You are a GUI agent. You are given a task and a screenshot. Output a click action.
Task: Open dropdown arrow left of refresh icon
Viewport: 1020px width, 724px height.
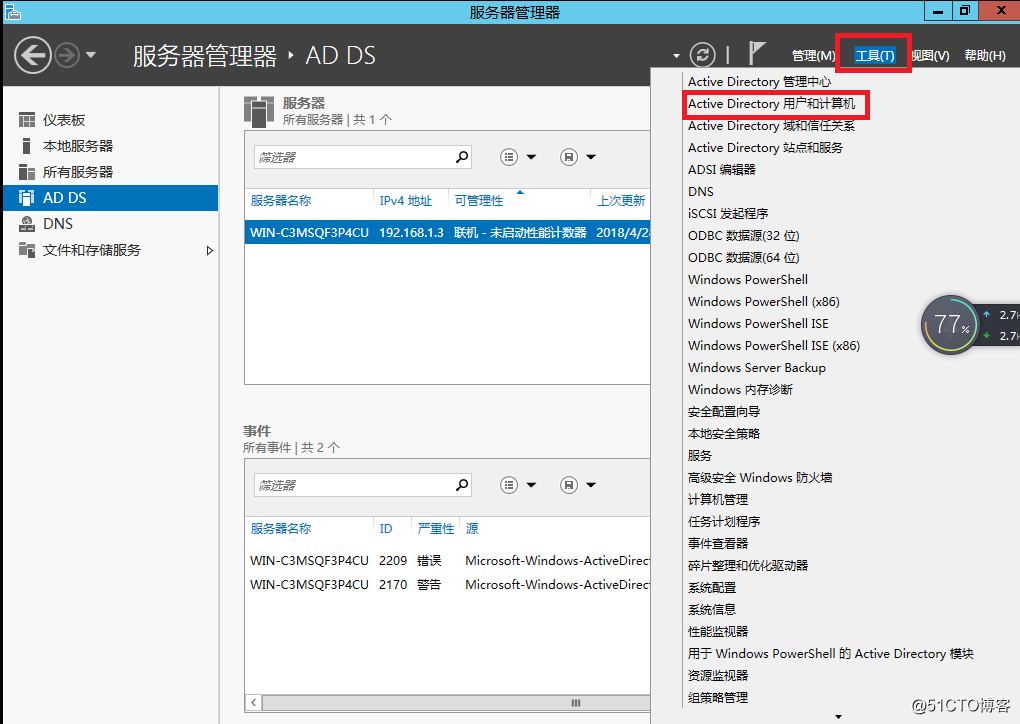677,57
